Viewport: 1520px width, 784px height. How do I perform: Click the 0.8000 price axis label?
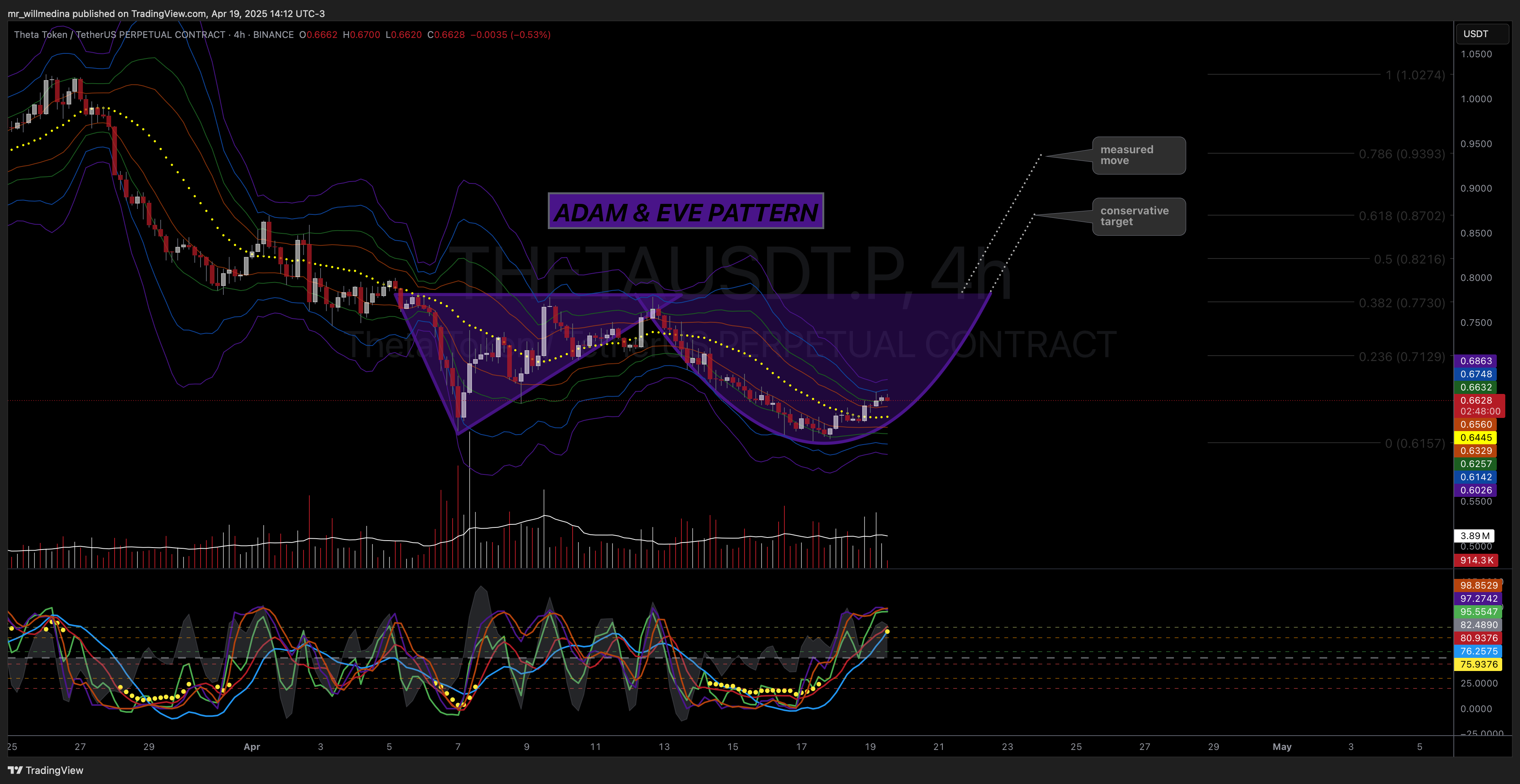tap(1476, 278)
